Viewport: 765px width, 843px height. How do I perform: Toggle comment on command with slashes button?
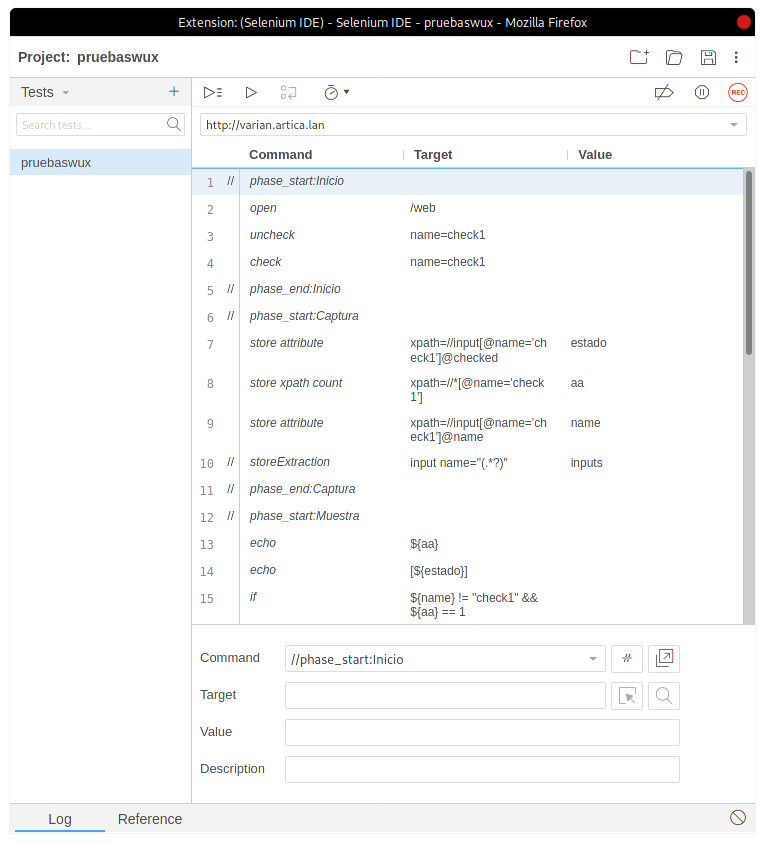pos(627,658)
